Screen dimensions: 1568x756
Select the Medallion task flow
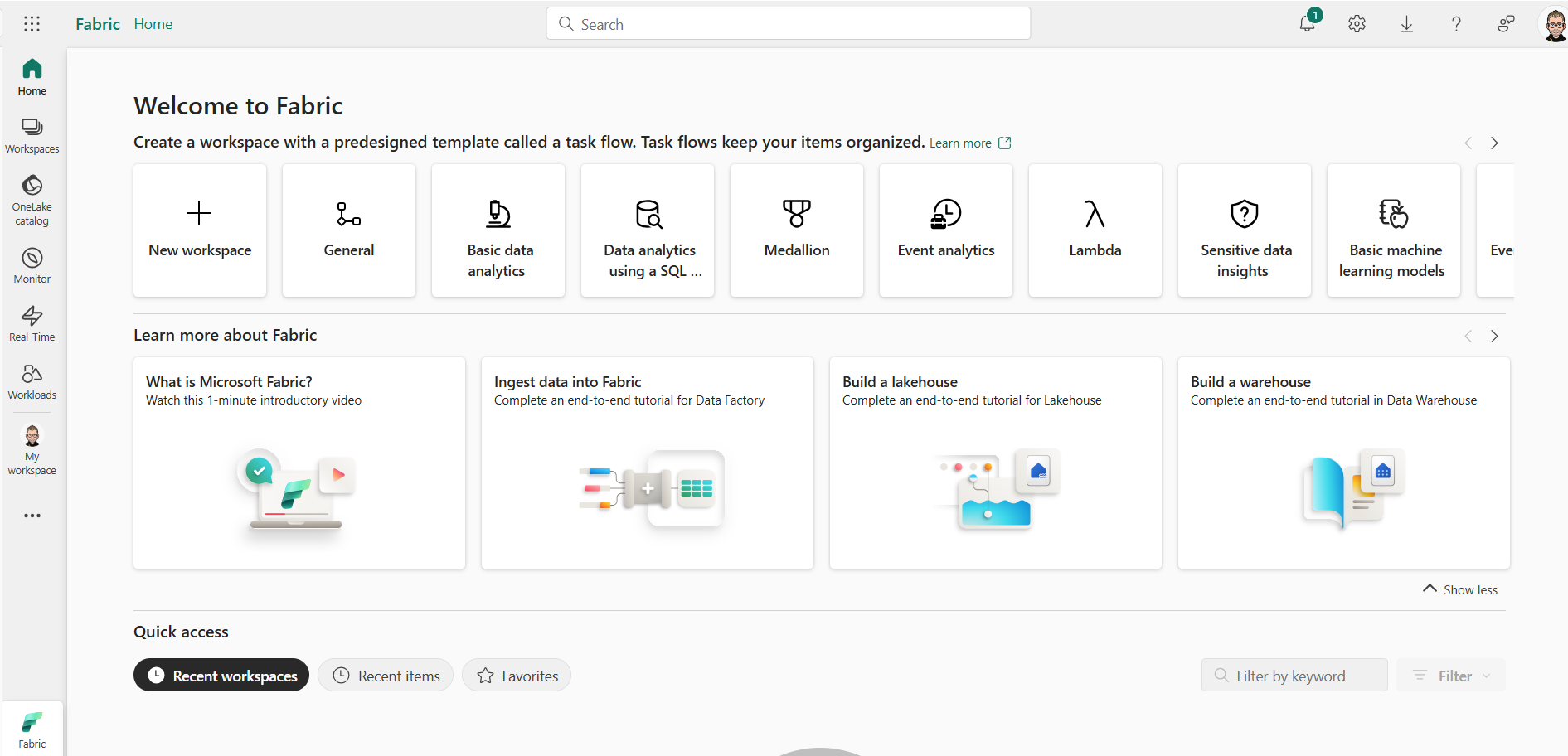point(797,230)
